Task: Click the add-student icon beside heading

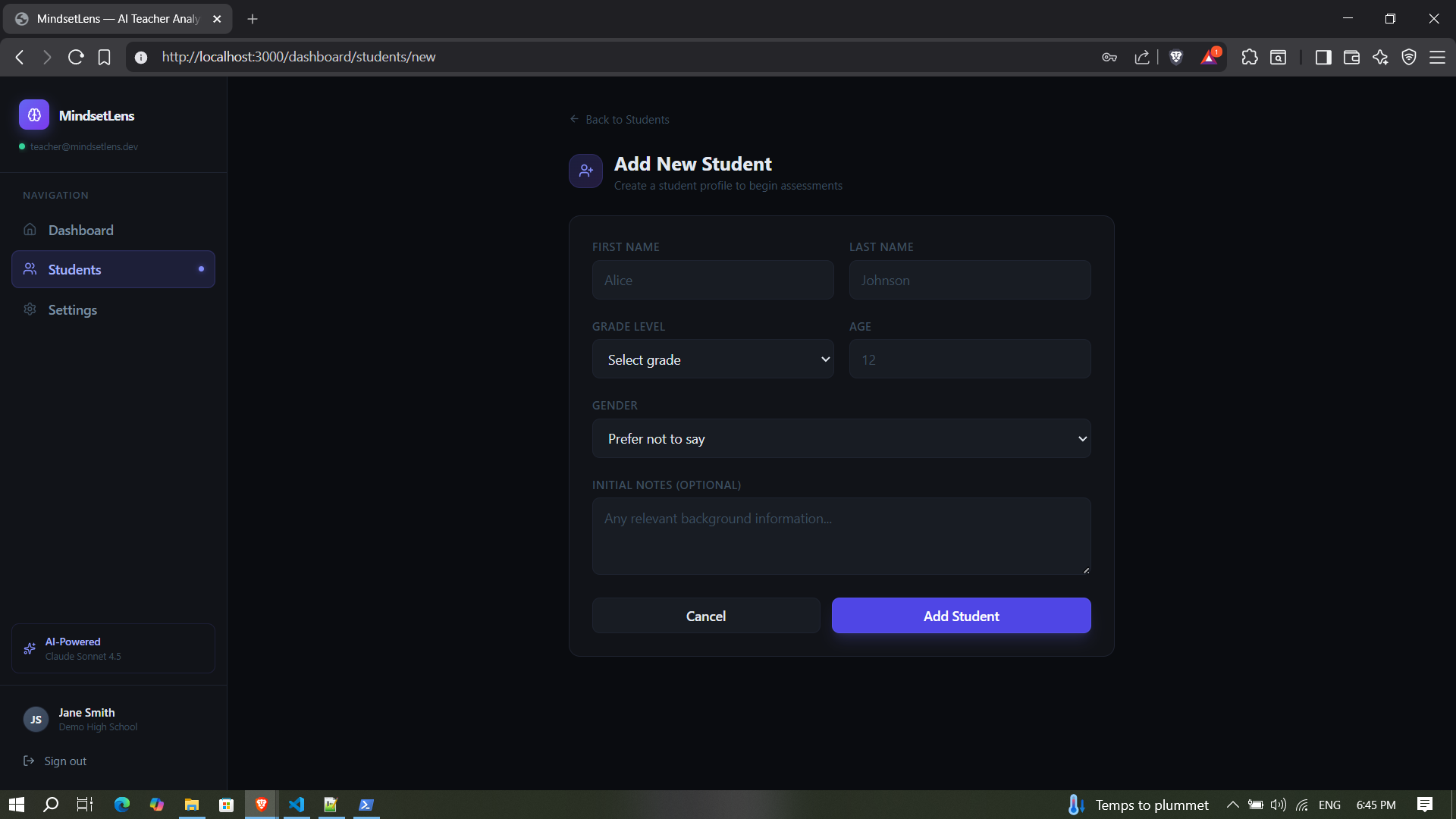Action: point(585,171)
